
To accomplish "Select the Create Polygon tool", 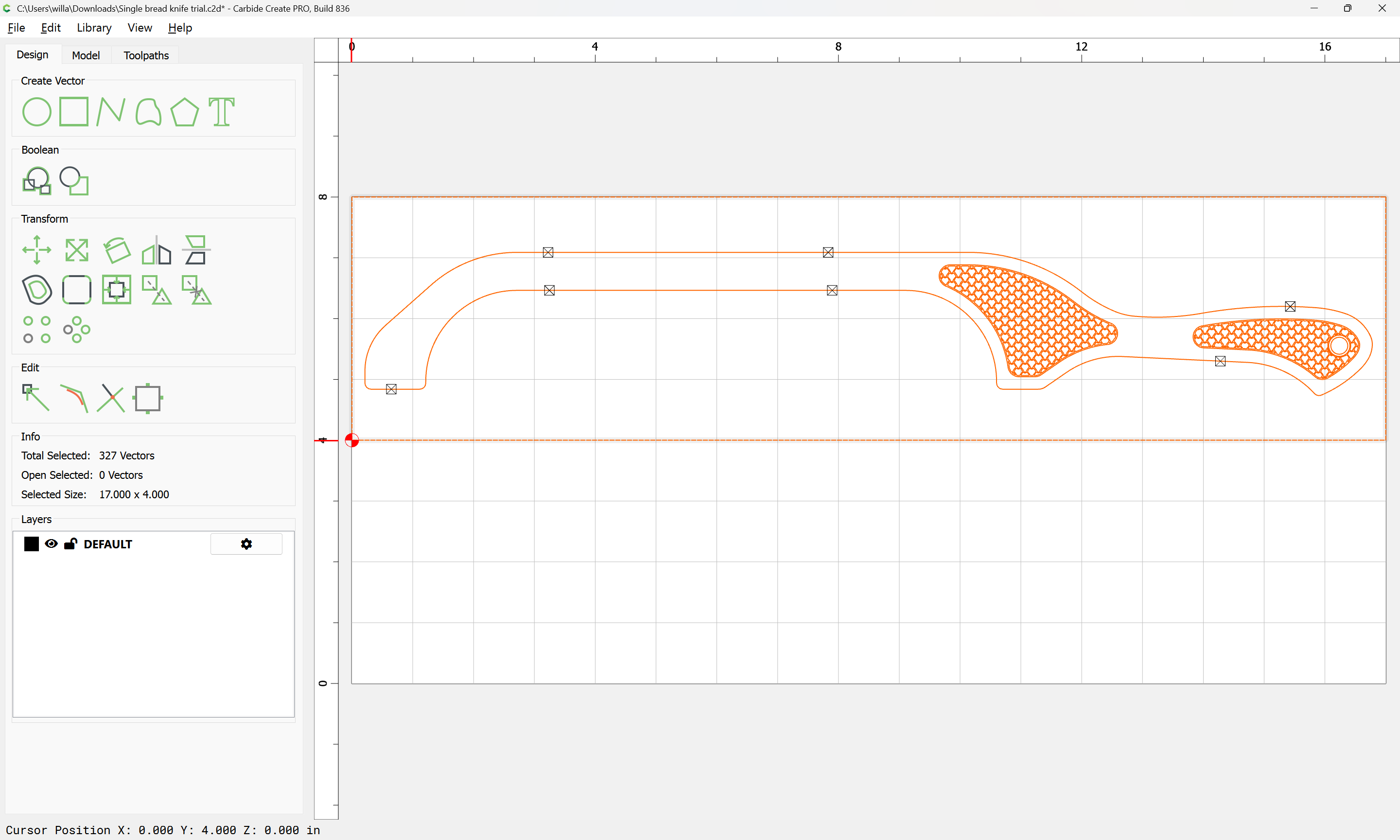I will 184,111.
